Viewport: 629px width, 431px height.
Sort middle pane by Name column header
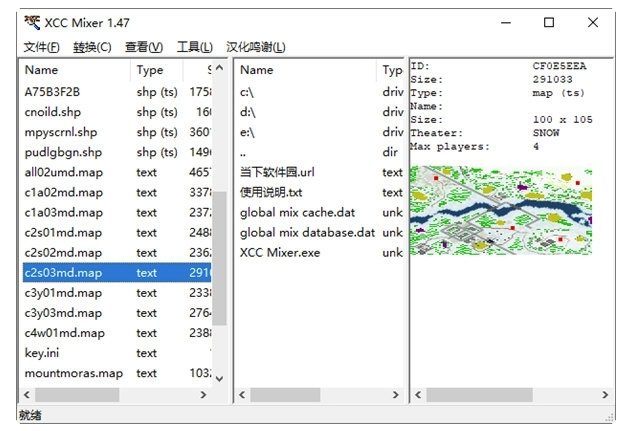point(306,70)
